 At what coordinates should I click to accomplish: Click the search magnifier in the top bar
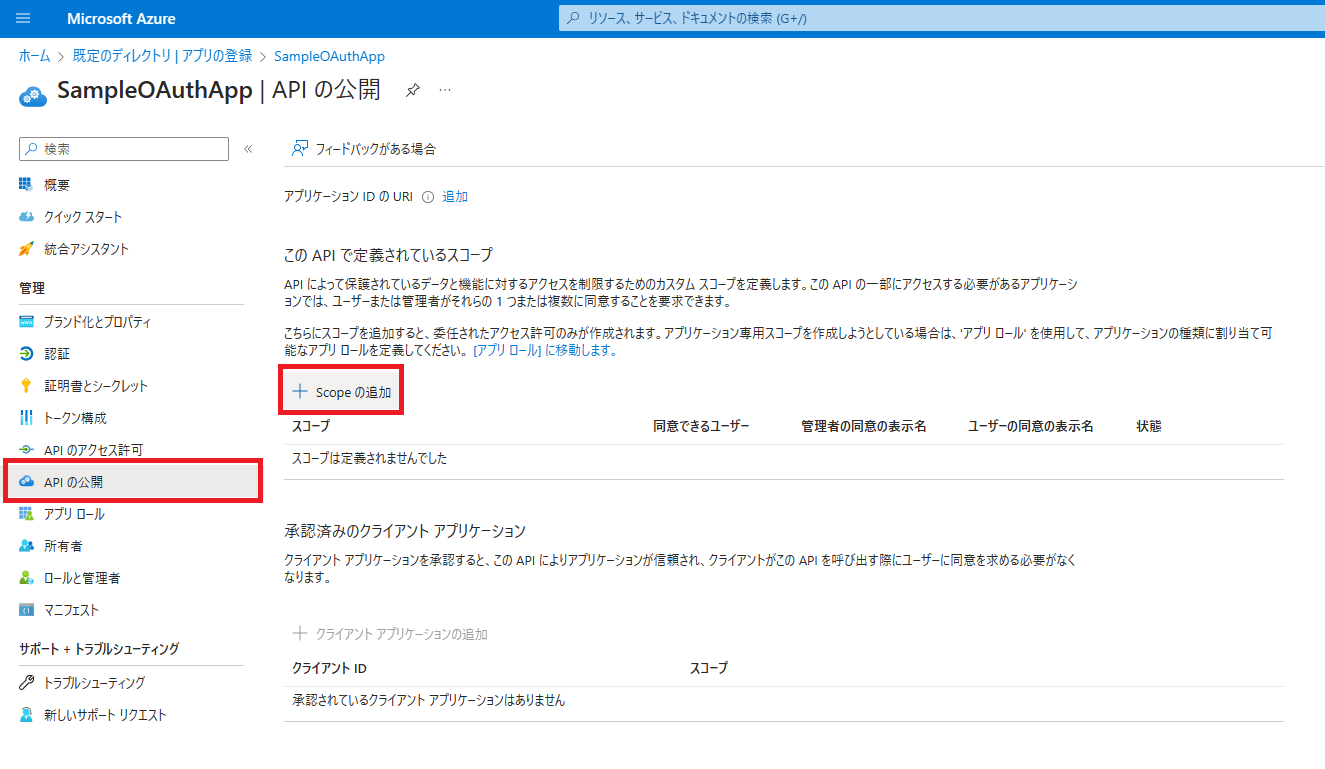click(x=574, y=18)
